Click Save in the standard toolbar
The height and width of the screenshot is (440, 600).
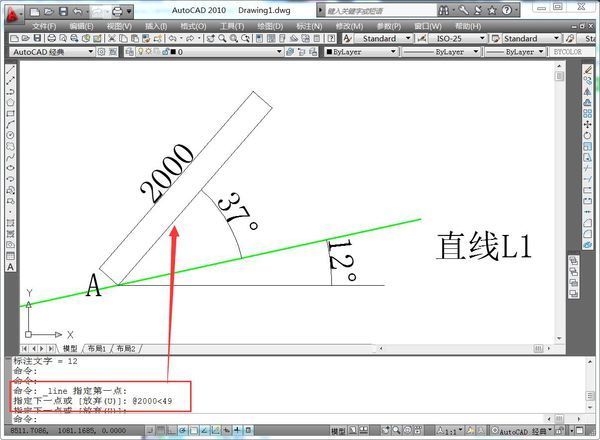pos(37,38)
